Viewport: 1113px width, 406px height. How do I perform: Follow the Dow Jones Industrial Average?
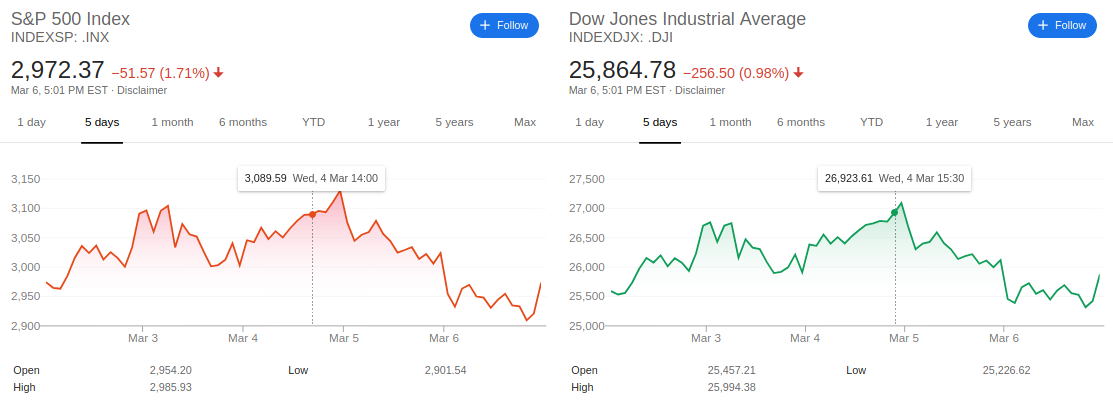[1062, 25]
